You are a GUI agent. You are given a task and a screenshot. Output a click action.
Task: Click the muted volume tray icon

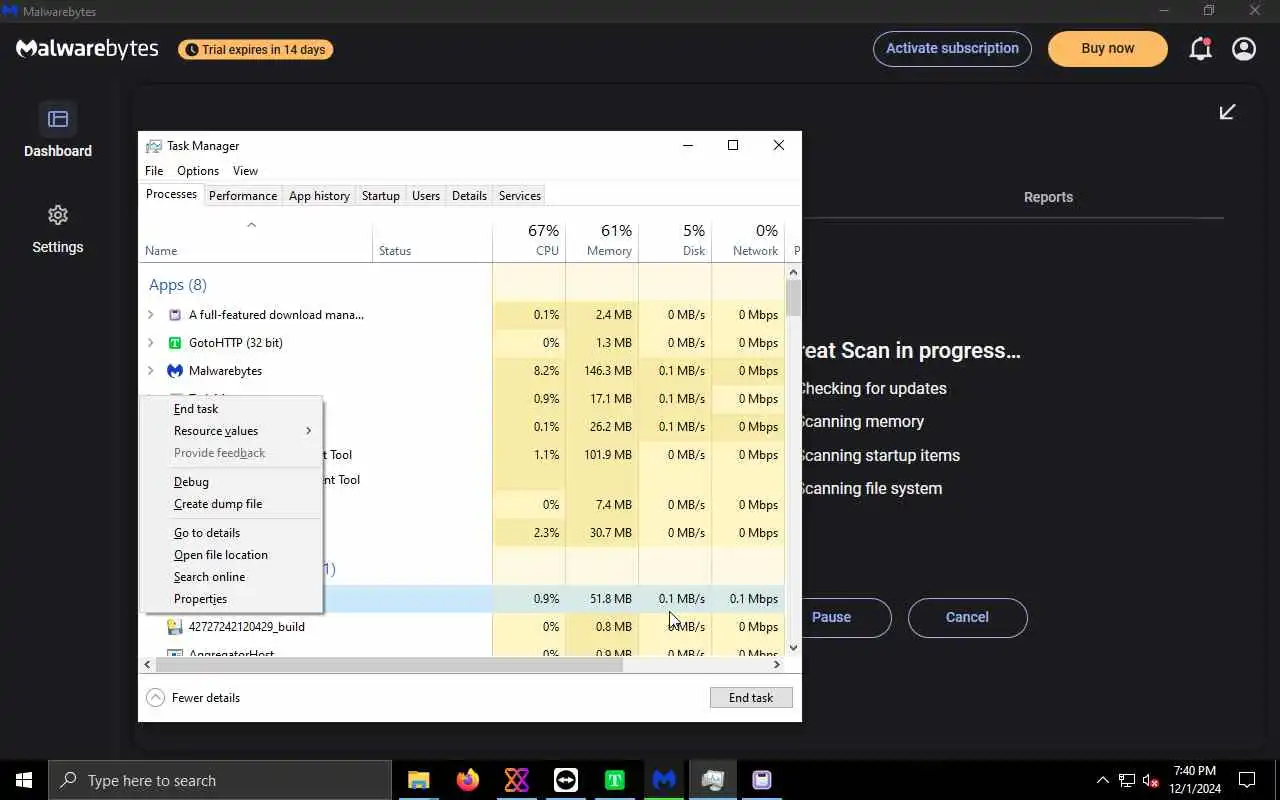1151,780
